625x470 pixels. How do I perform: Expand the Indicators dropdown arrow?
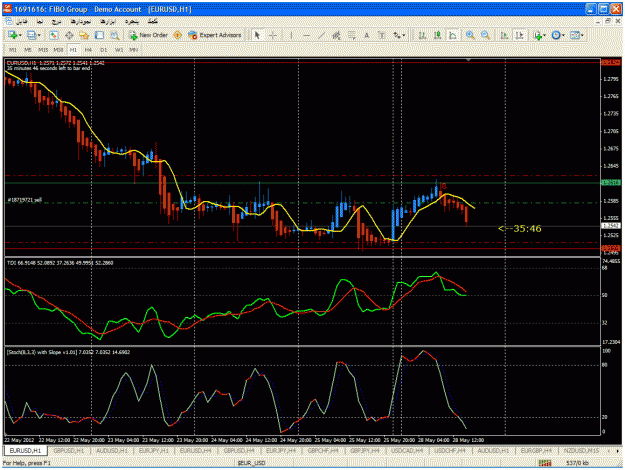click(x=545, y=35)
